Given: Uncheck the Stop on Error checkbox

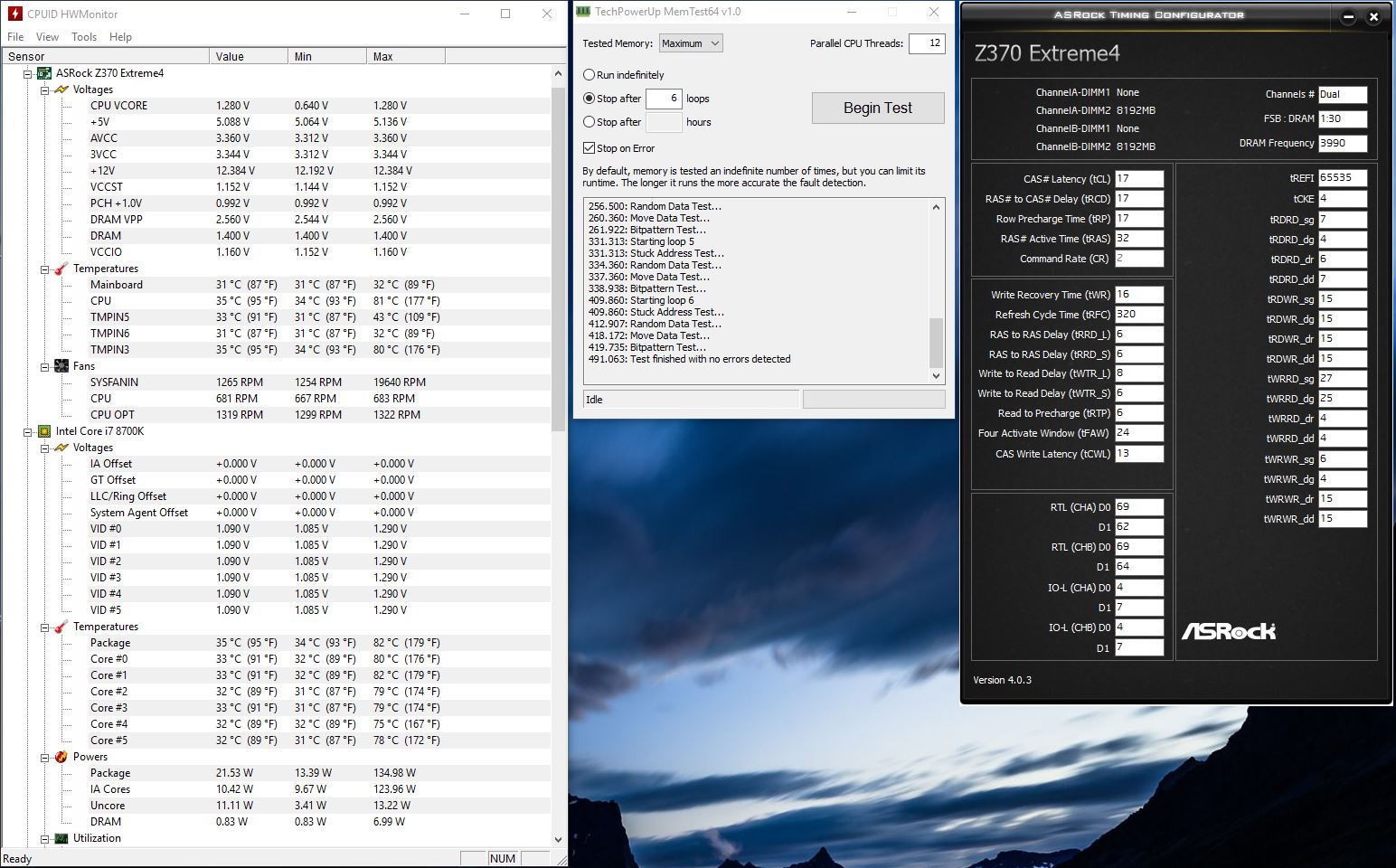Looking at the screenshot, I should coord(590,148).
